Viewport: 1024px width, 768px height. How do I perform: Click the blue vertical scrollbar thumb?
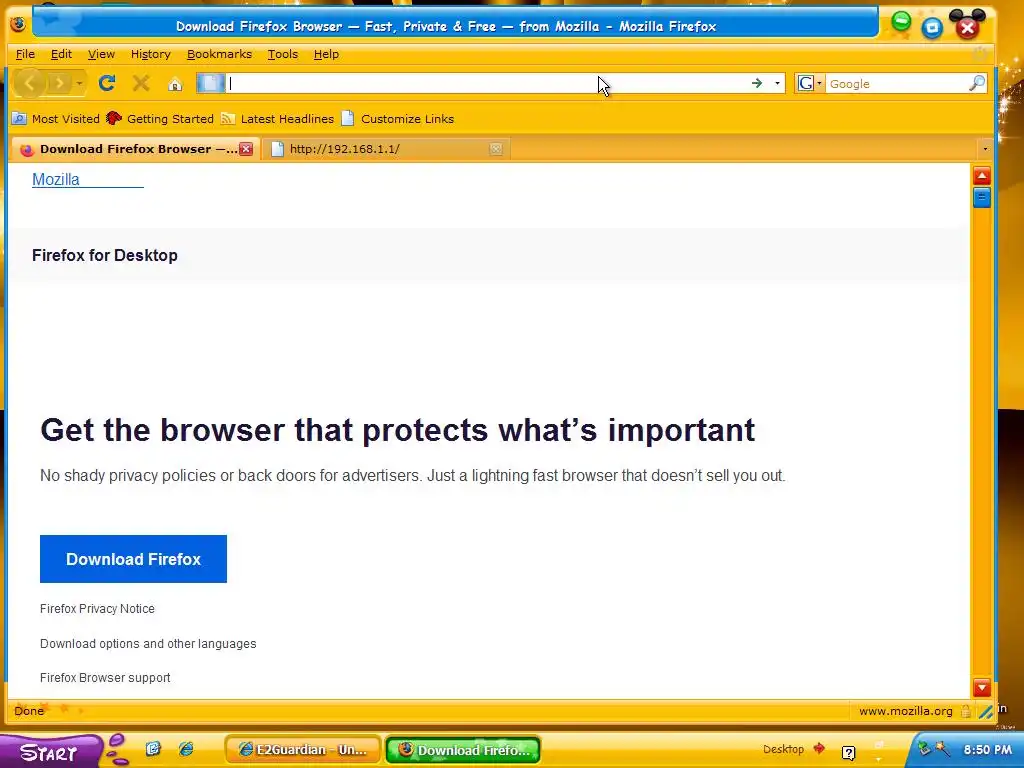click(x=982, y=197)
